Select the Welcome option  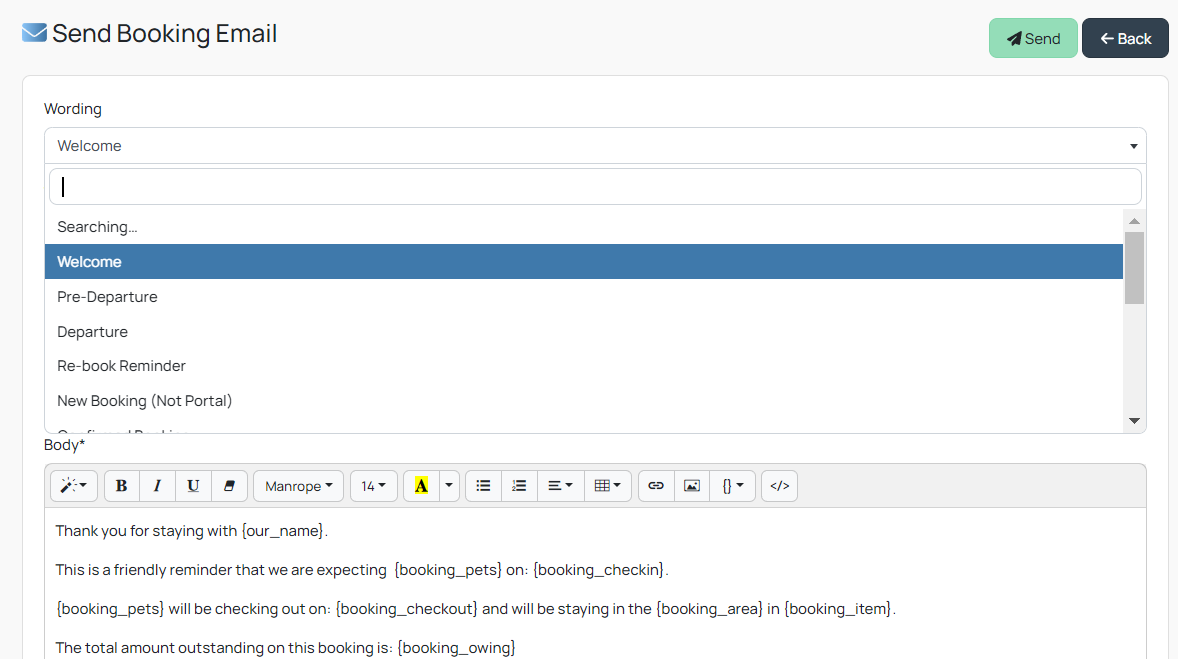click(x=584, y=261)
